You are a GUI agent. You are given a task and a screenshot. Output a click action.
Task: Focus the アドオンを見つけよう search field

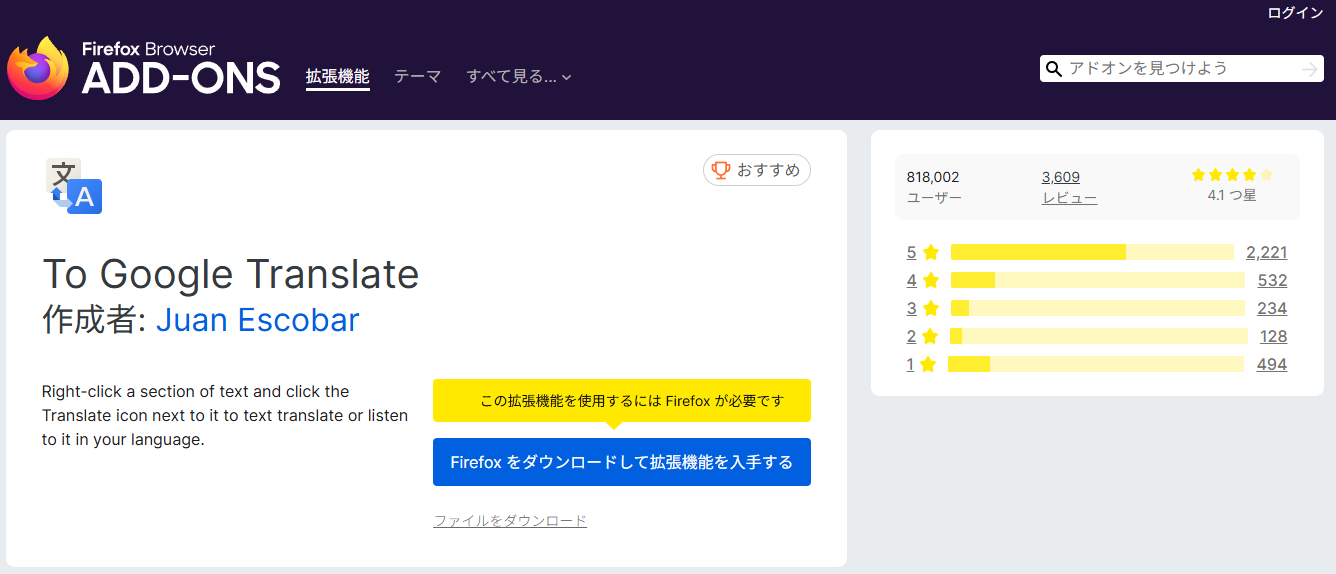pos(1182,69)
